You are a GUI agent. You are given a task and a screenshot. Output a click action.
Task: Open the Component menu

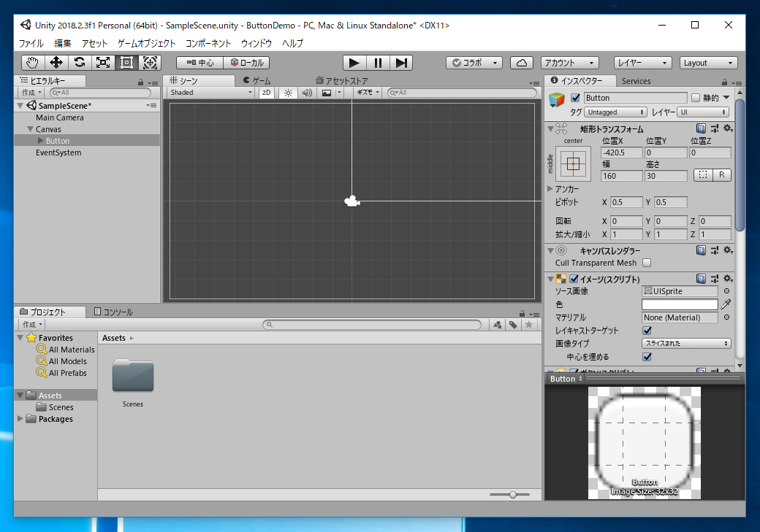(x=208, y=43)
